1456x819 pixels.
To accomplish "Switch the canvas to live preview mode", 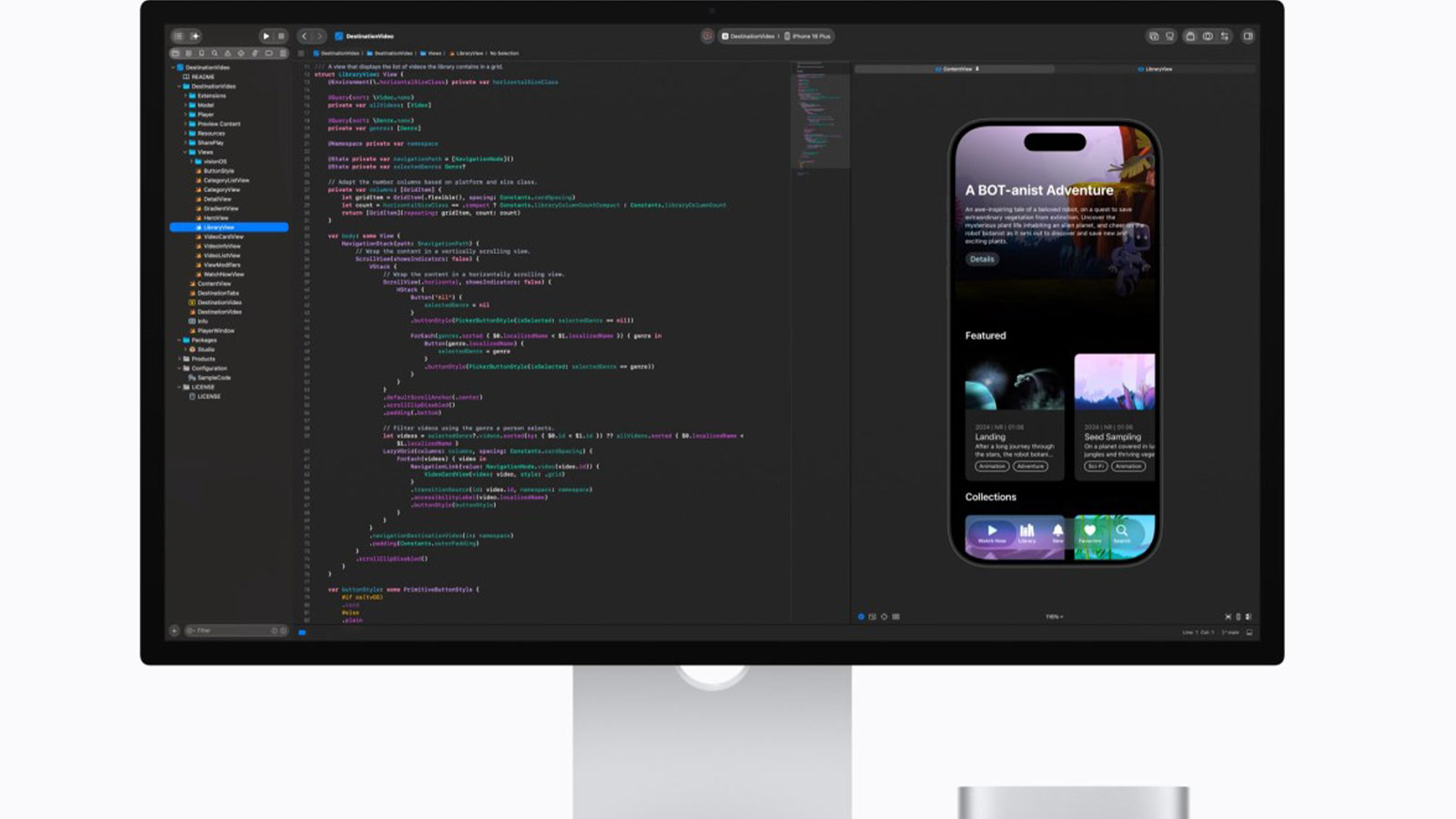I will coord(861,617).
